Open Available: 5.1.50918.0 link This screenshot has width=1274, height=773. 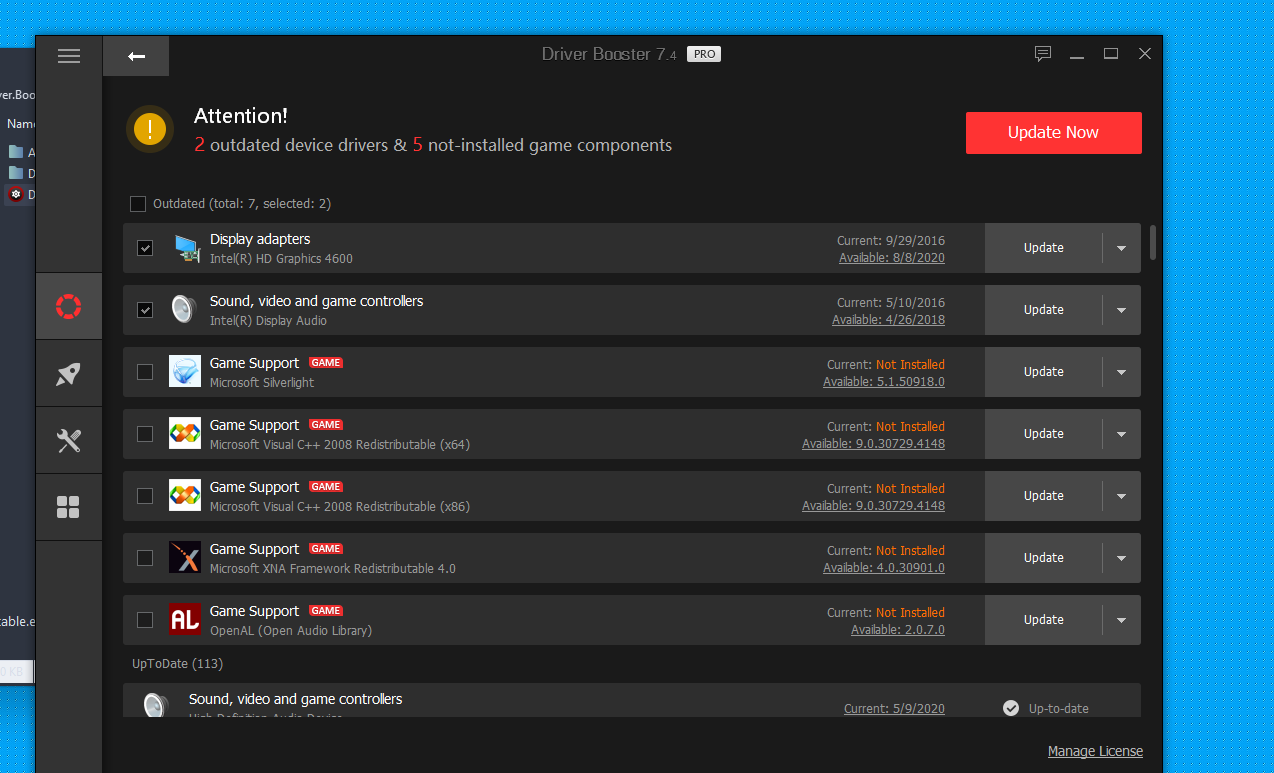pyautogui.click(x=884, y=382)
